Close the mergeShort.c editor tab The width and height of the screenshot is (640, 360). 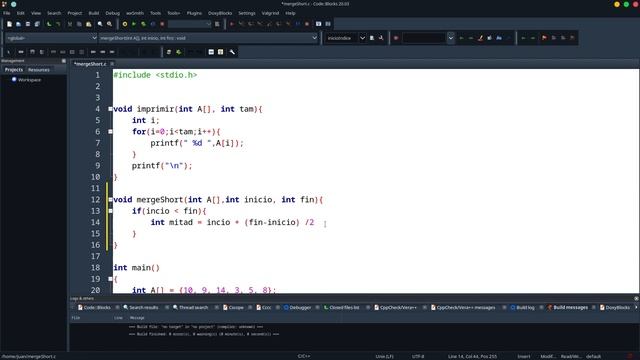[x=112, y=64]
